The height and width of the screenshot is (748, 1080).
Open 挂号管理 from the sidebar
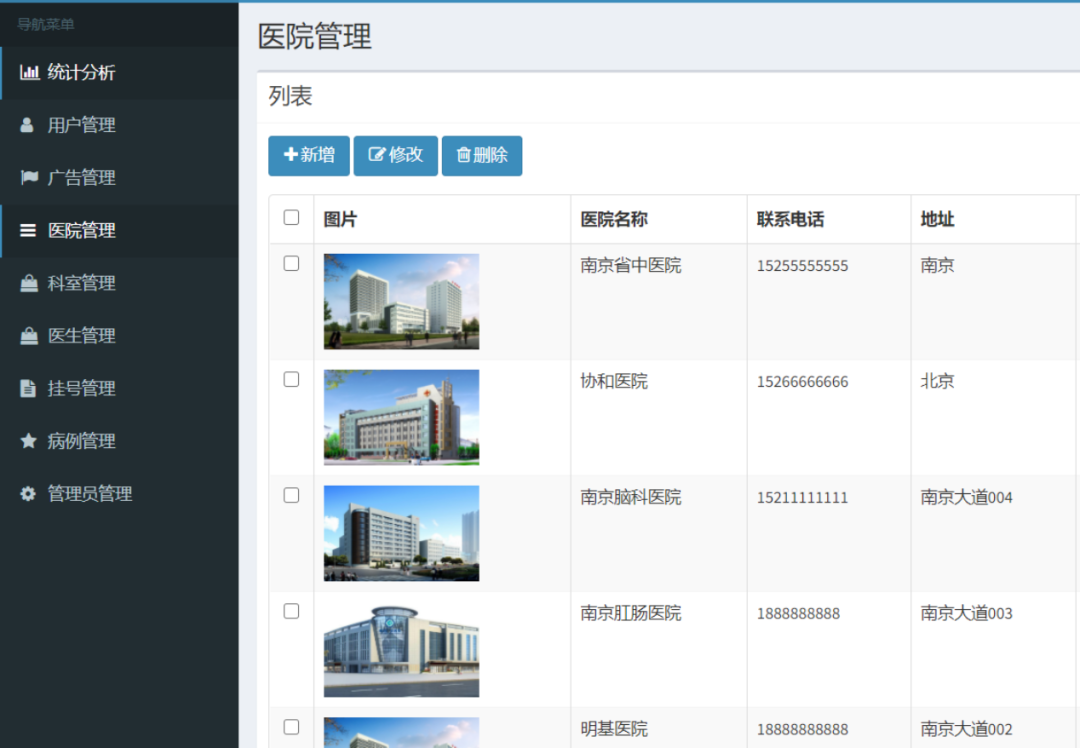[119, 388]
